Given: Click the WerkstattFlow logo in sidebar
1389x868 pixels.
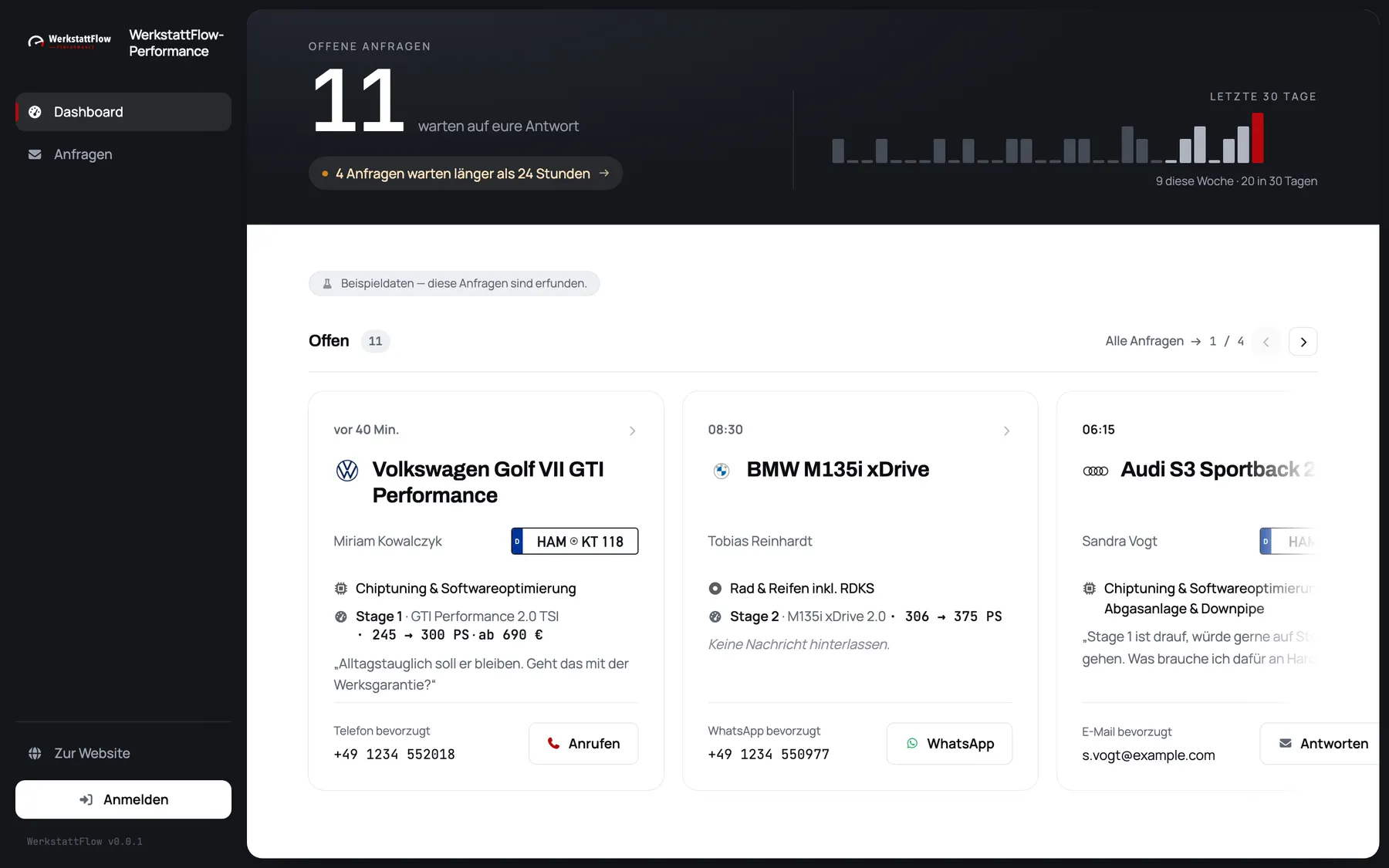Looking at the screenshot, I should tap(69, 41).
